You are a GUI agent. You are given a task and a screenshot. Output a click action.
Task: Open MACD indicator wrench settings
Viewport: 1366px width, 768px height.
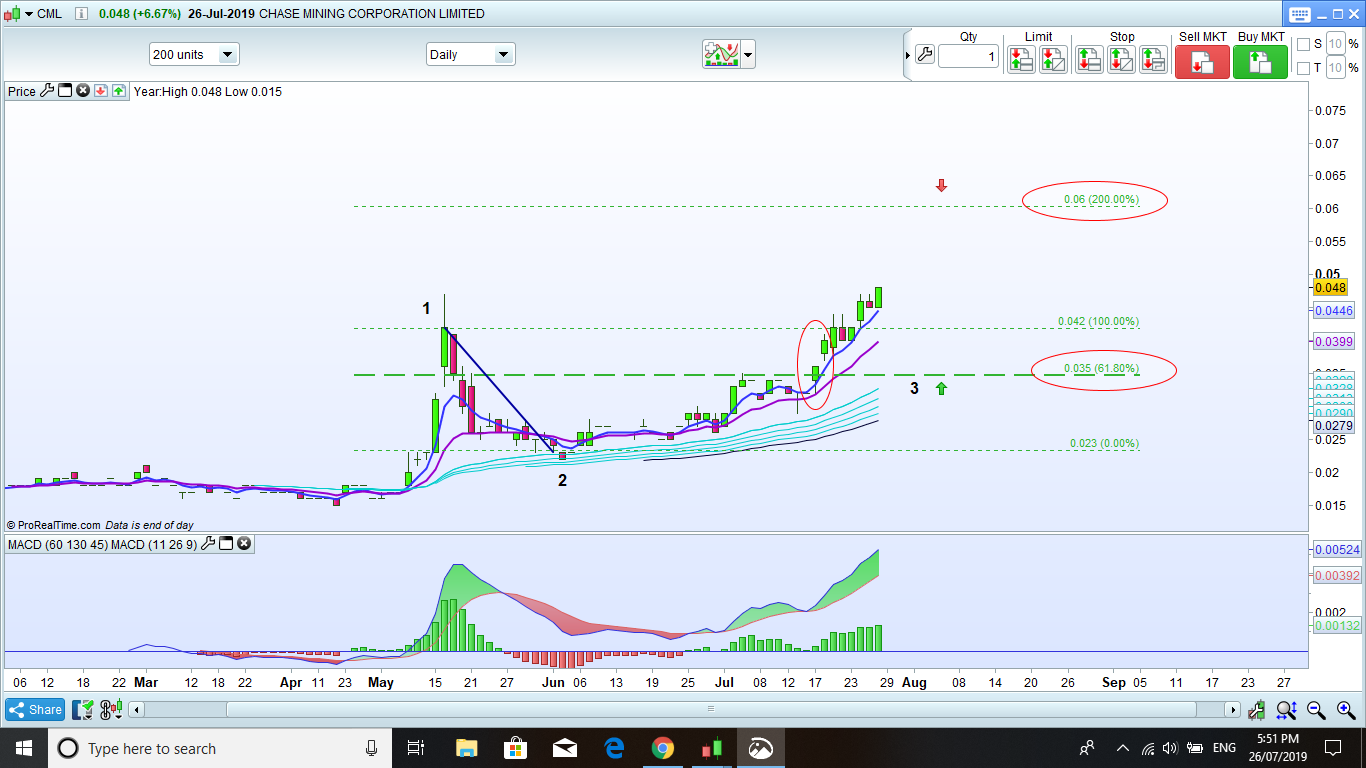(x=208, y=544)
